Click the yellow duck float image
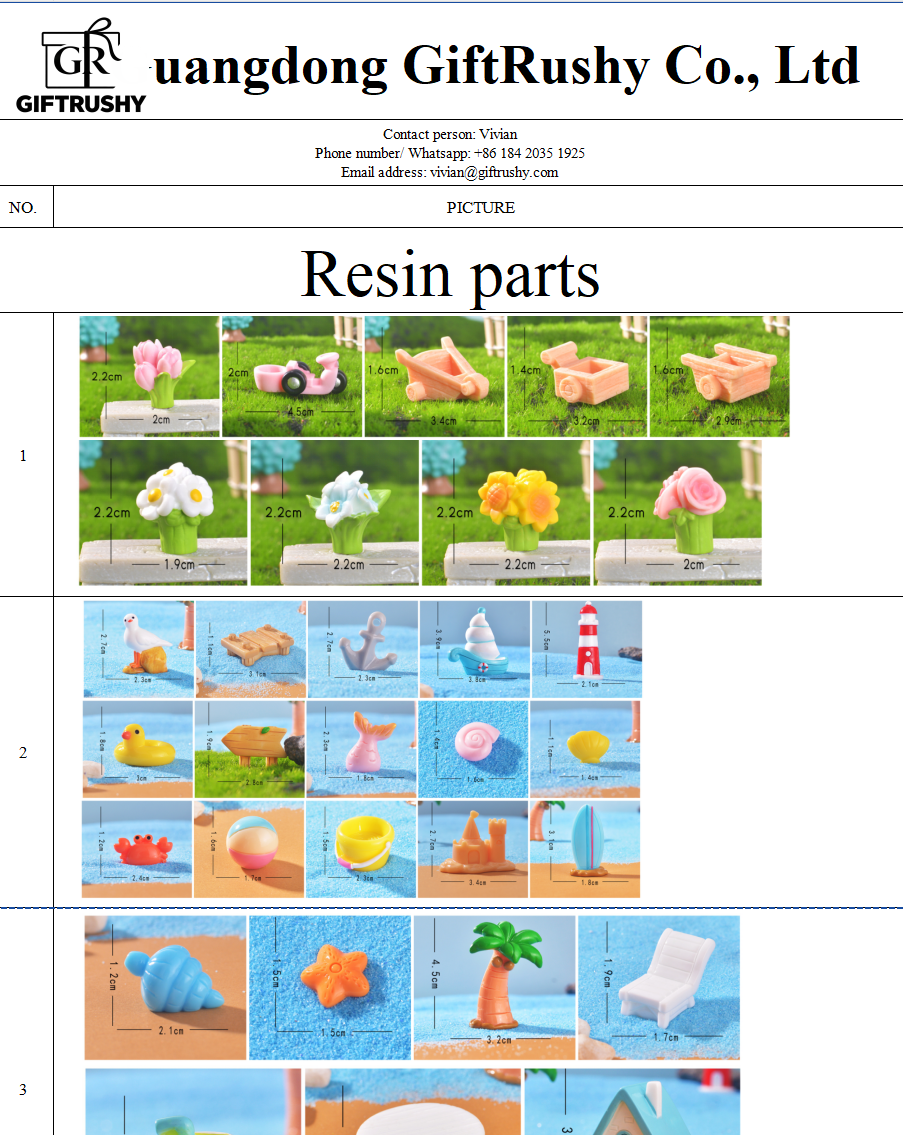The height and width of the screenshot is (1135, 903). pyautogui.click(x=138, y=749)
